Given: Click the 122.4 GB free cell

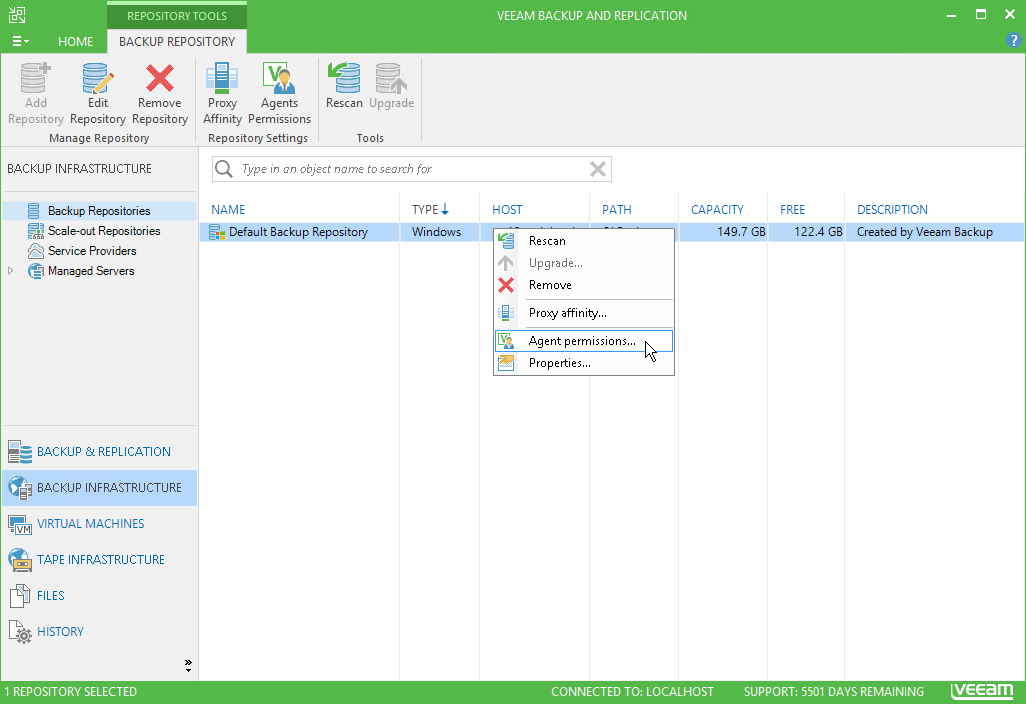Looking at the screenshot, I should (x=818, y=232).
